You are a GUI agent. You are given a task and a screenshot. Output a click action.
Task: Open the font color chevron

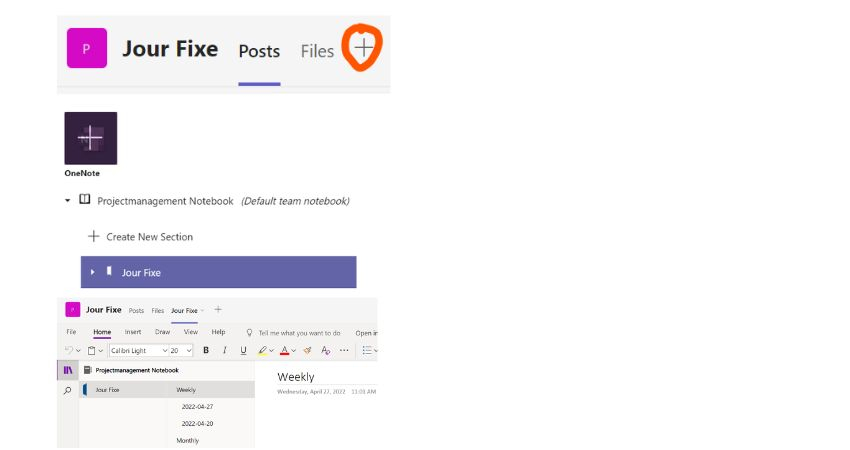coord(293,351)
